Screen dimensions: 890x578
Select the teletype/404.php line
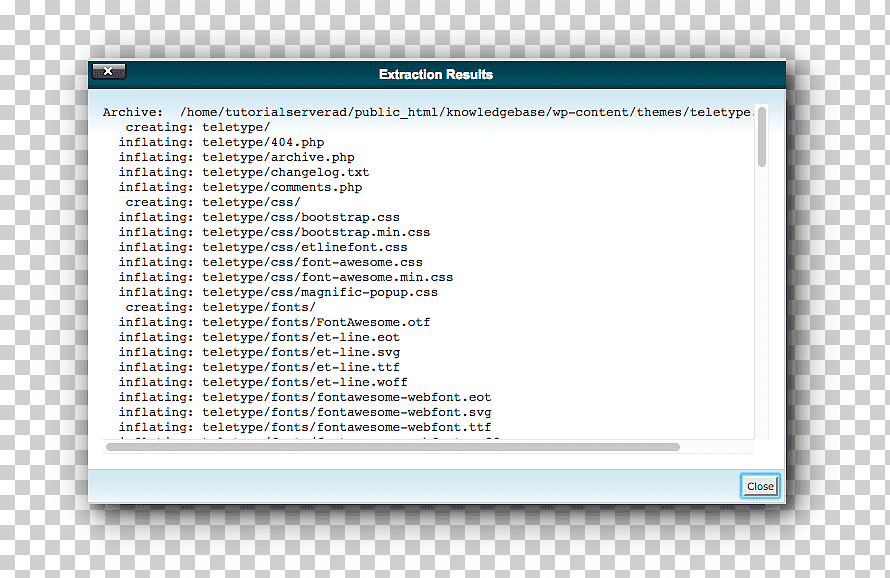[x=221, y=142]
